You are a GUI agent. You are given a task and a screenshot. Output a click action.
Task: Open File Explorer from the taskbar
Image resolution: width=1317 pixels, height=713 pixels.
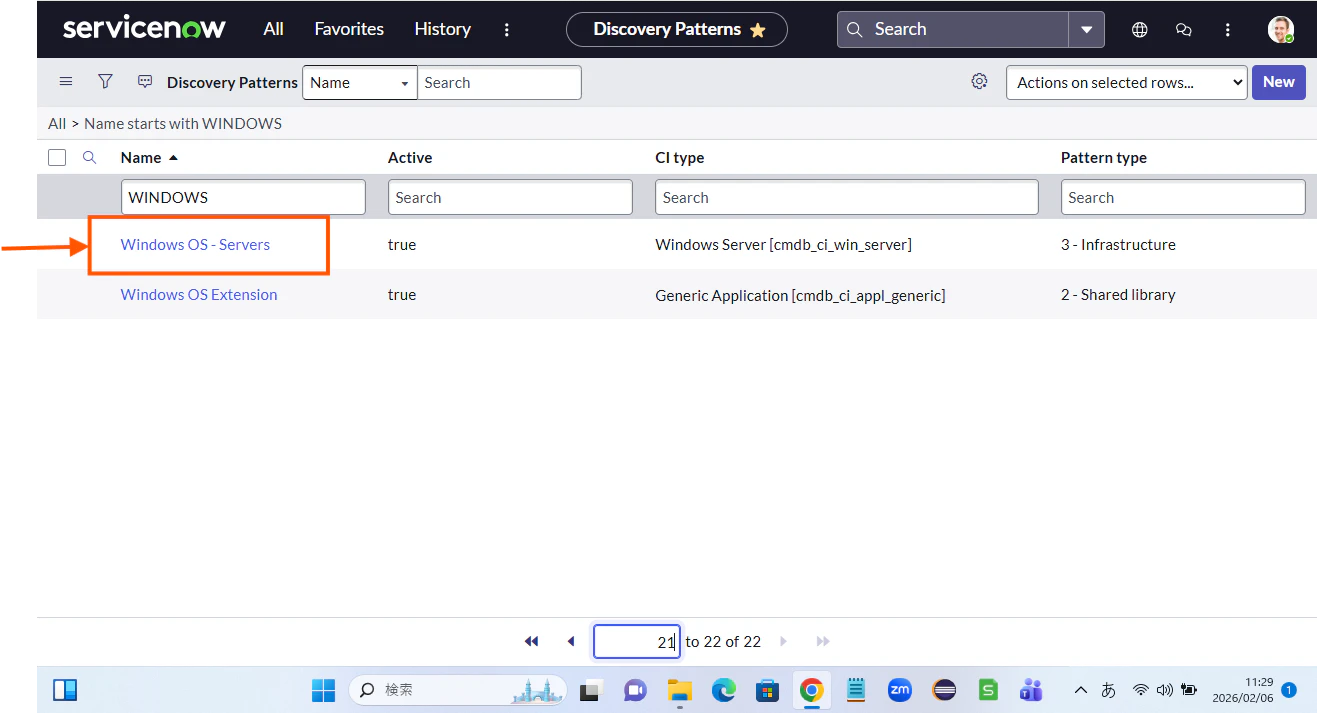point(680,690)
